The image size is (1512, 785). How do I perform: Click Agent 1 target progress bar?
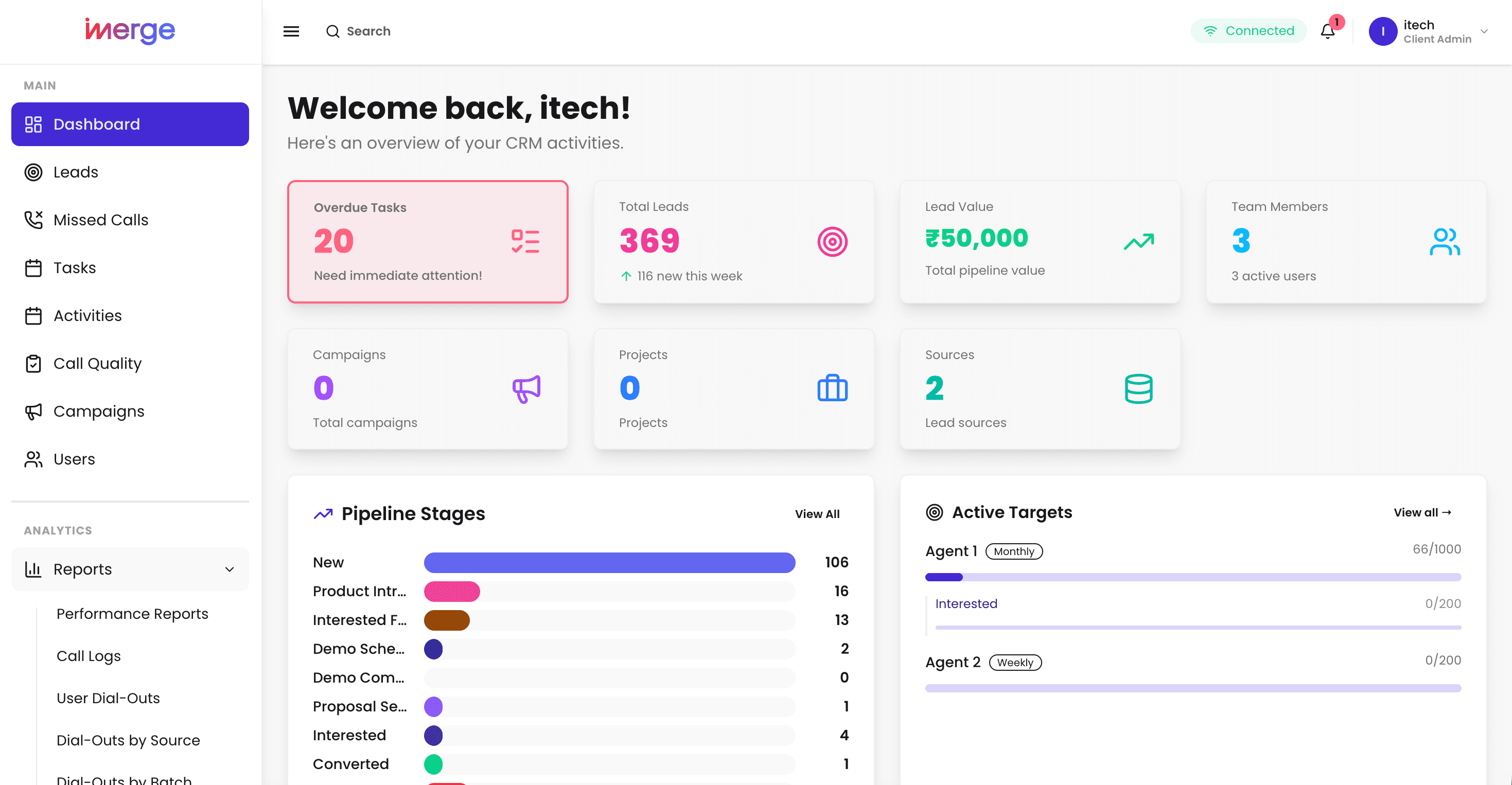click(x=1193, y=577)
